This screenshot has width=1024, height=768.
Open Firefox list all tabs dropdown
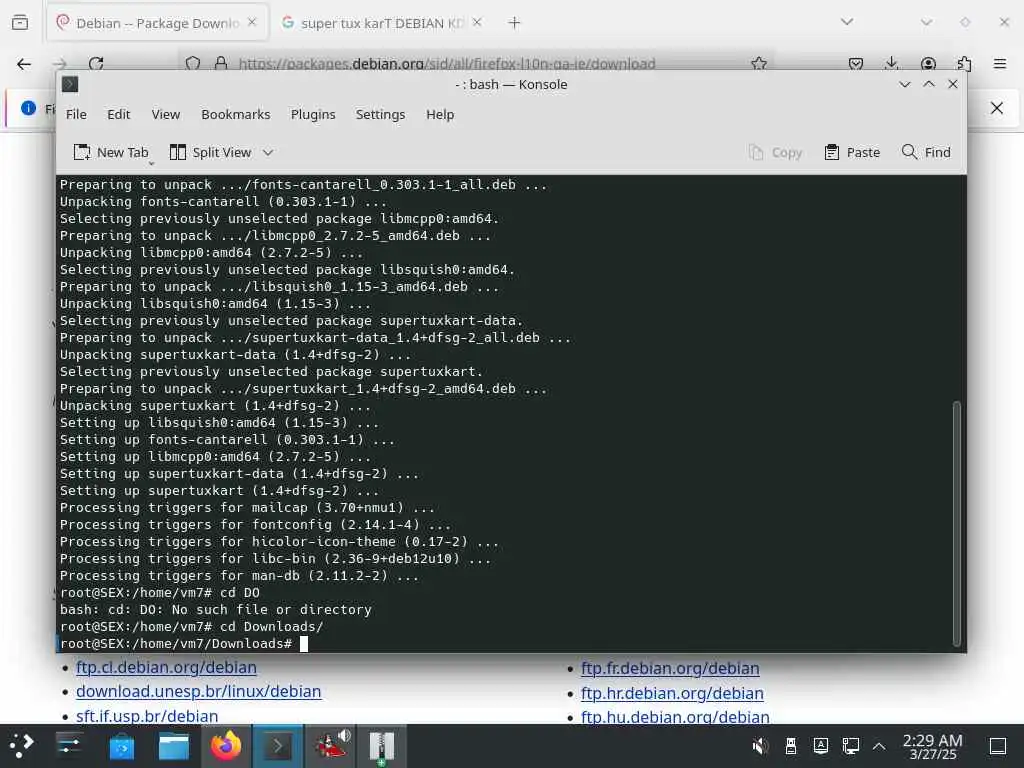847,22
